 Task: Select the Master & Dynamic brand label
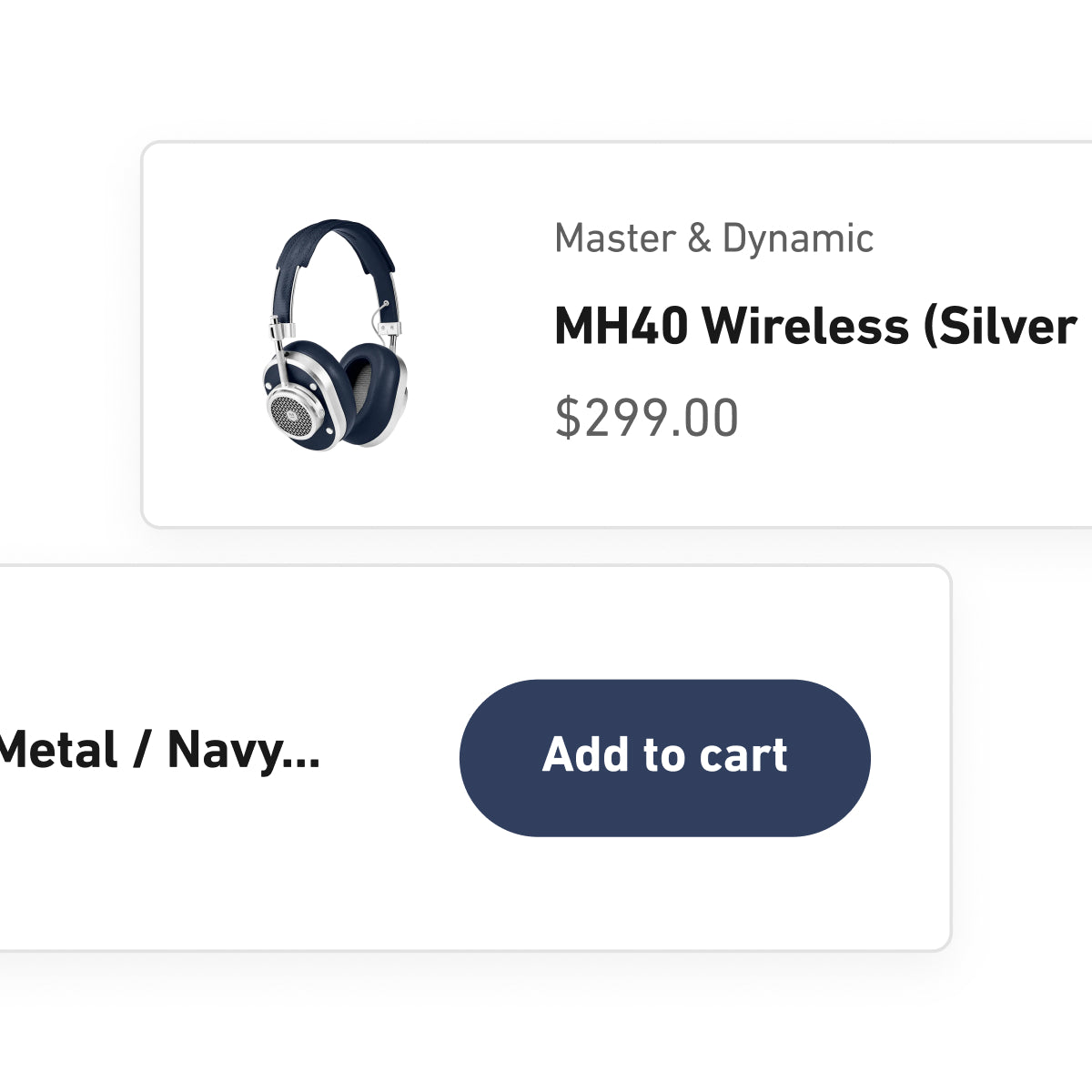(713, 238)
